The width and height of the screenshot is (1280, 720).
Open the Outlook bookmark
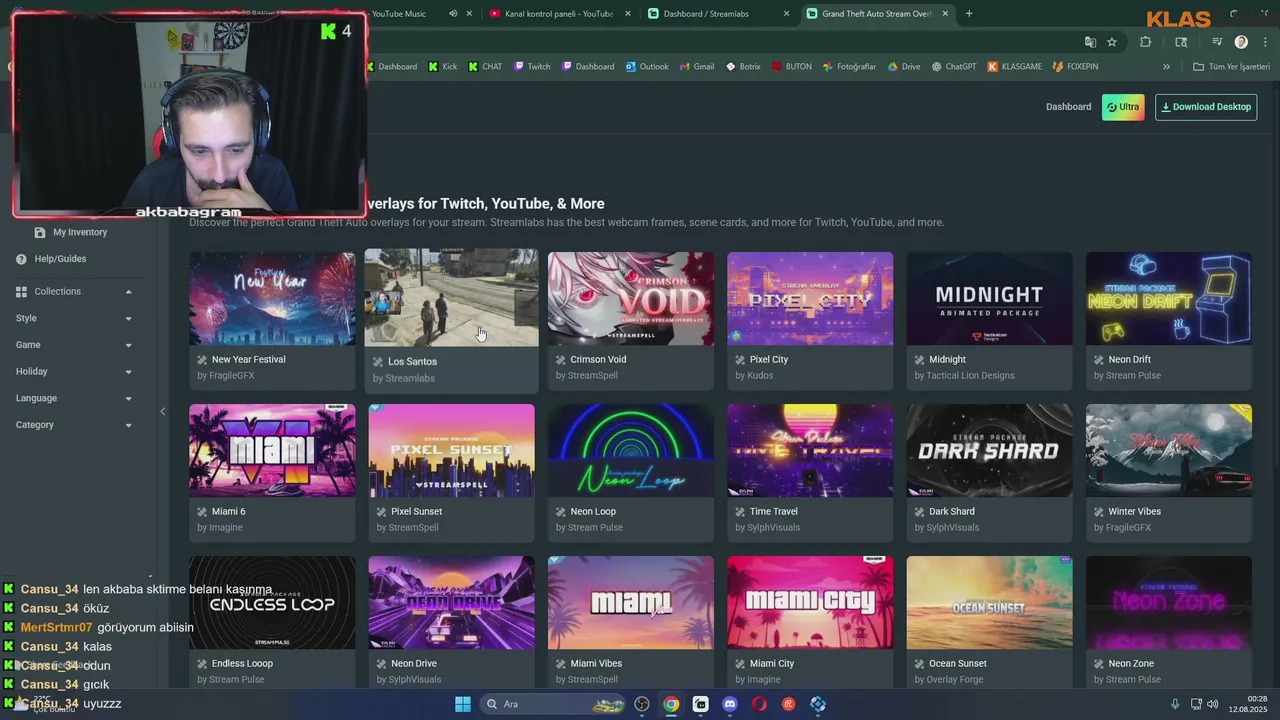coord(647,67)
